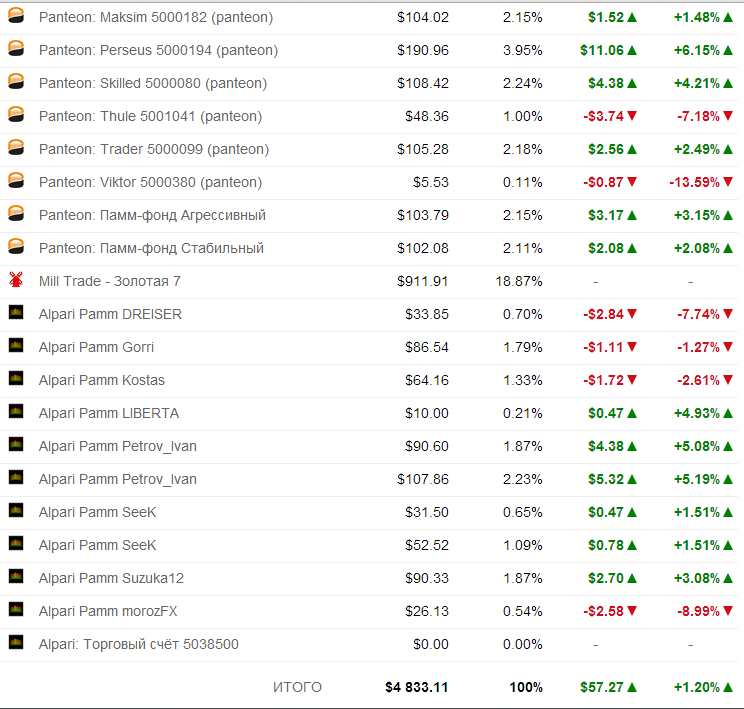Open Mill Trade - Золотая 7
The width and height of the screenshot is (744, 709).
point(110,281)
